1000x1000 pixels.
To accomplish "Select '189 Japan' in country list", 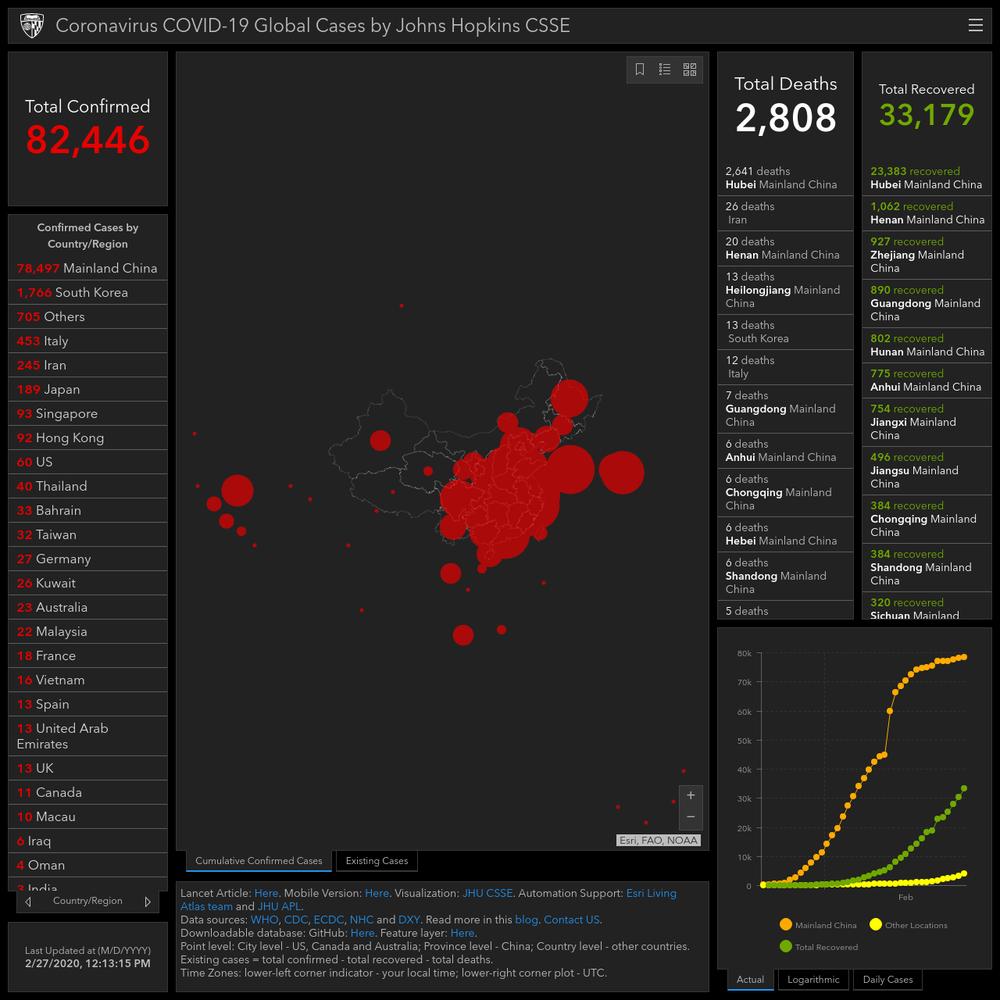I will [x=87, y=390].
